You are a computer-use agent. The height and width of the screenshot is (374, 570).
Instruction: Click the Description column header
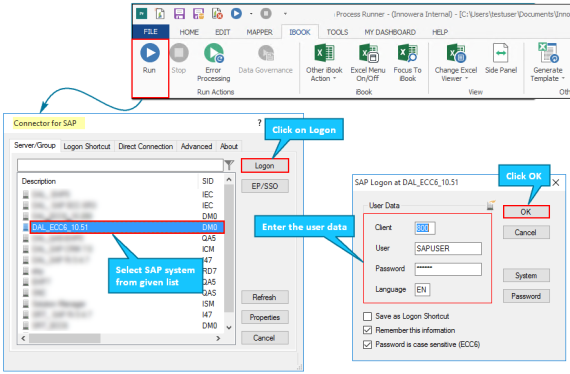(x=39, y=181)
